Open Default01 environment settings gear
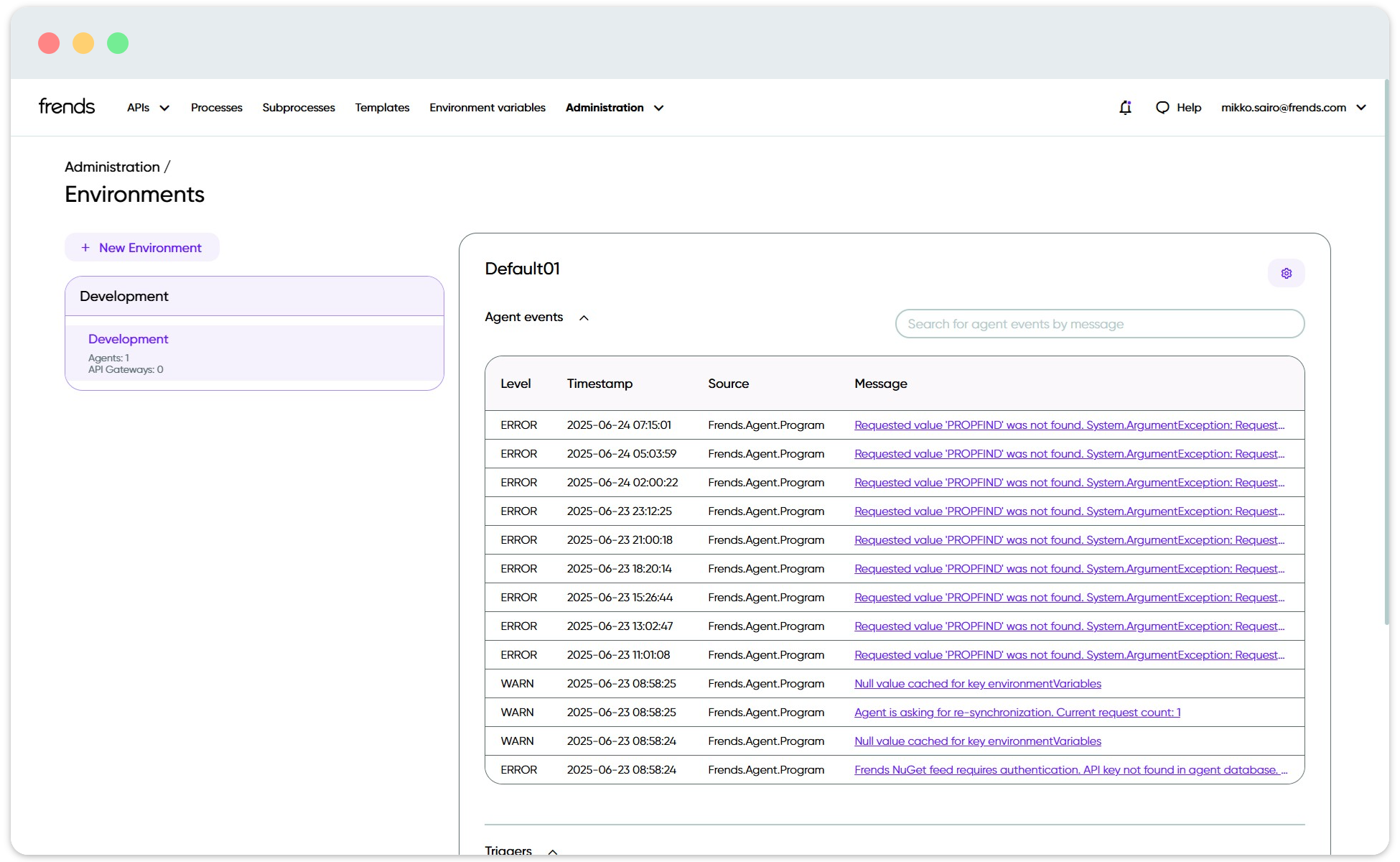Viewport: 1400px width, 862px height. pyautogui.click(x=1287, y=273)
